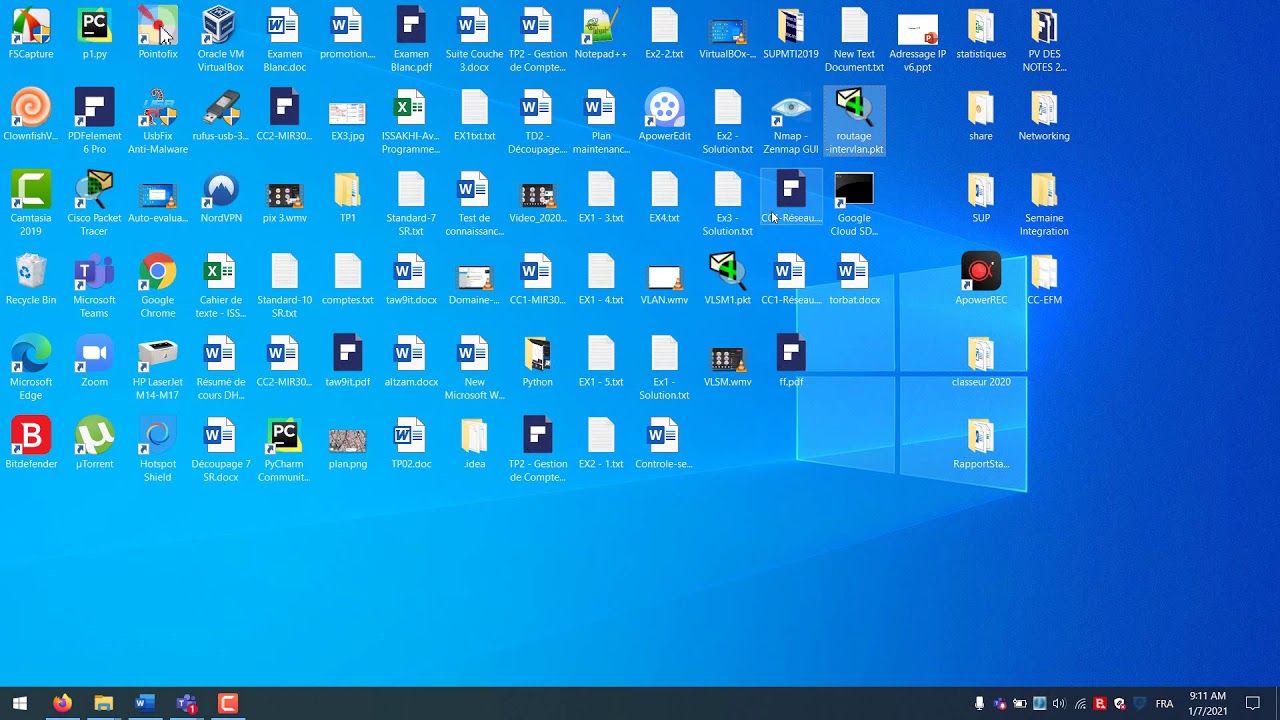1280x720 pixels.
Task: Open the Google Chrome desktop shortcut
Action: [x=158, y=273]
